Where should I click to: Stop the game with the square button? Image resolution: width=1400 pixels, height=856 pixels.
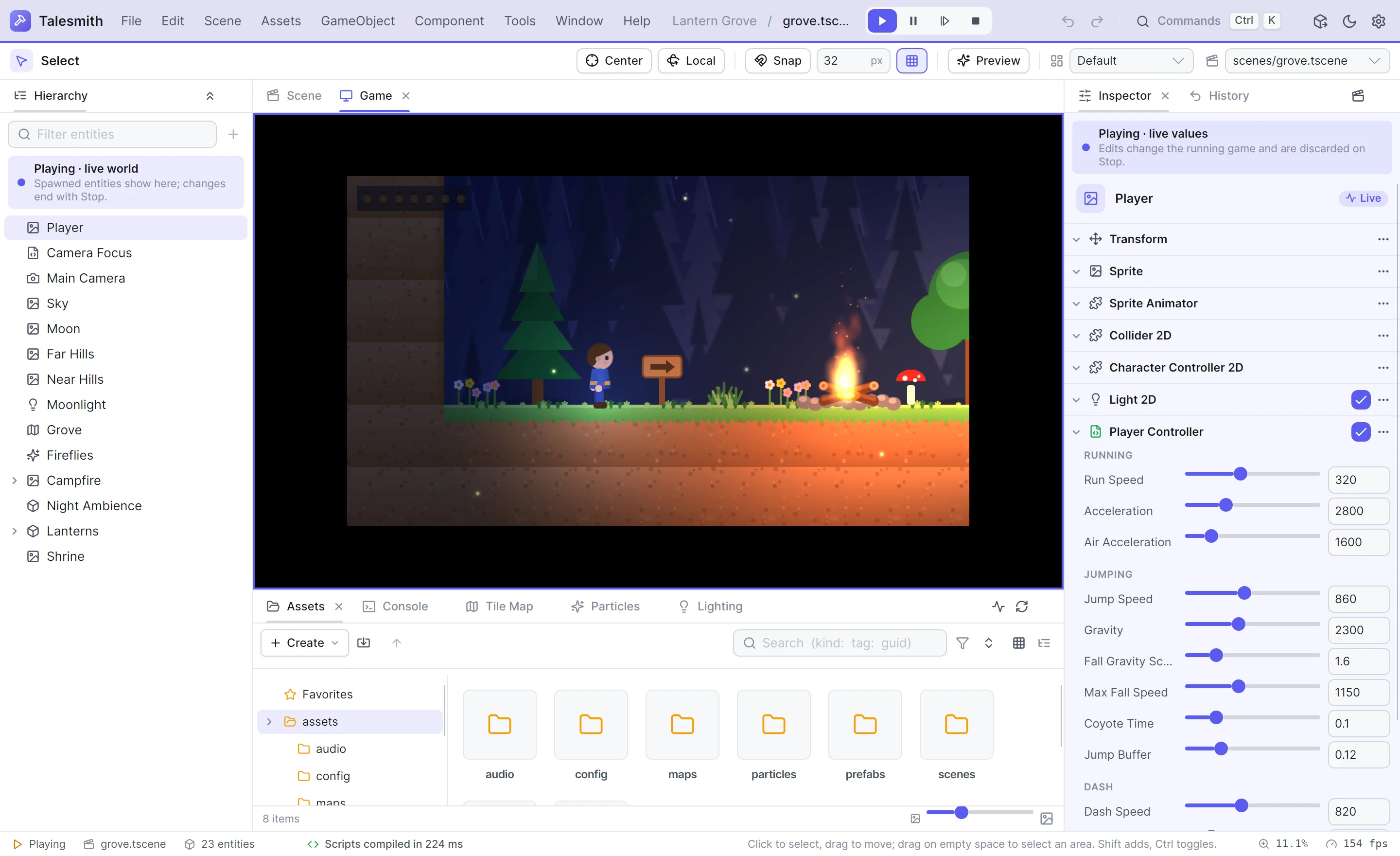click(976, 21)
